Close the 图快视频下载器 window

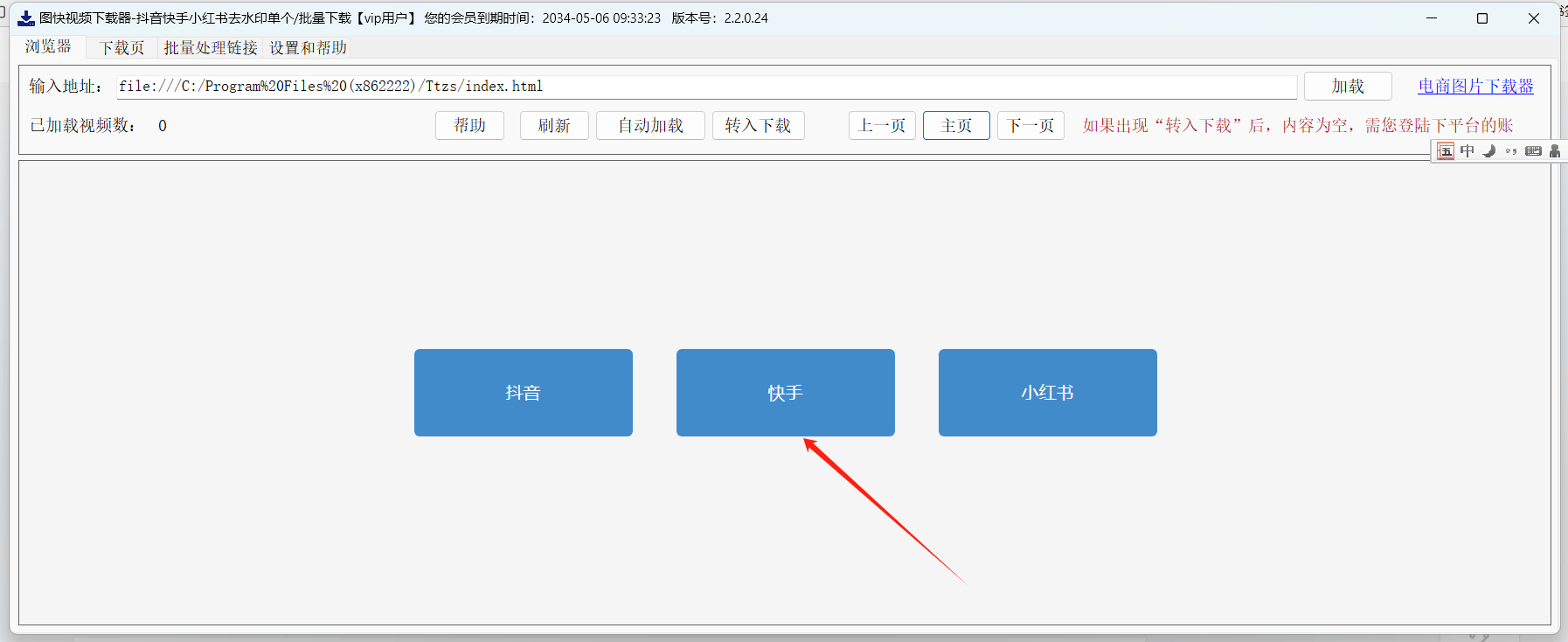1534,18
